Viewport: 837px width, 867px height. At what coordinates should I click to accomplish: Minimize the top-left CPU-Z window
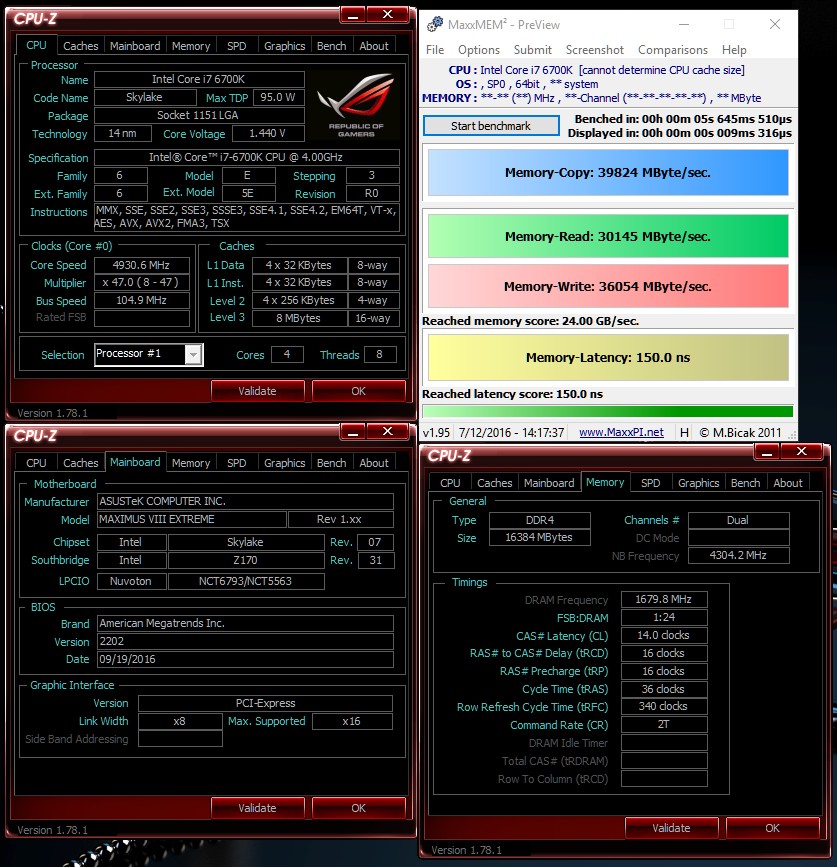pyautogui.click(x=353, y=15)
